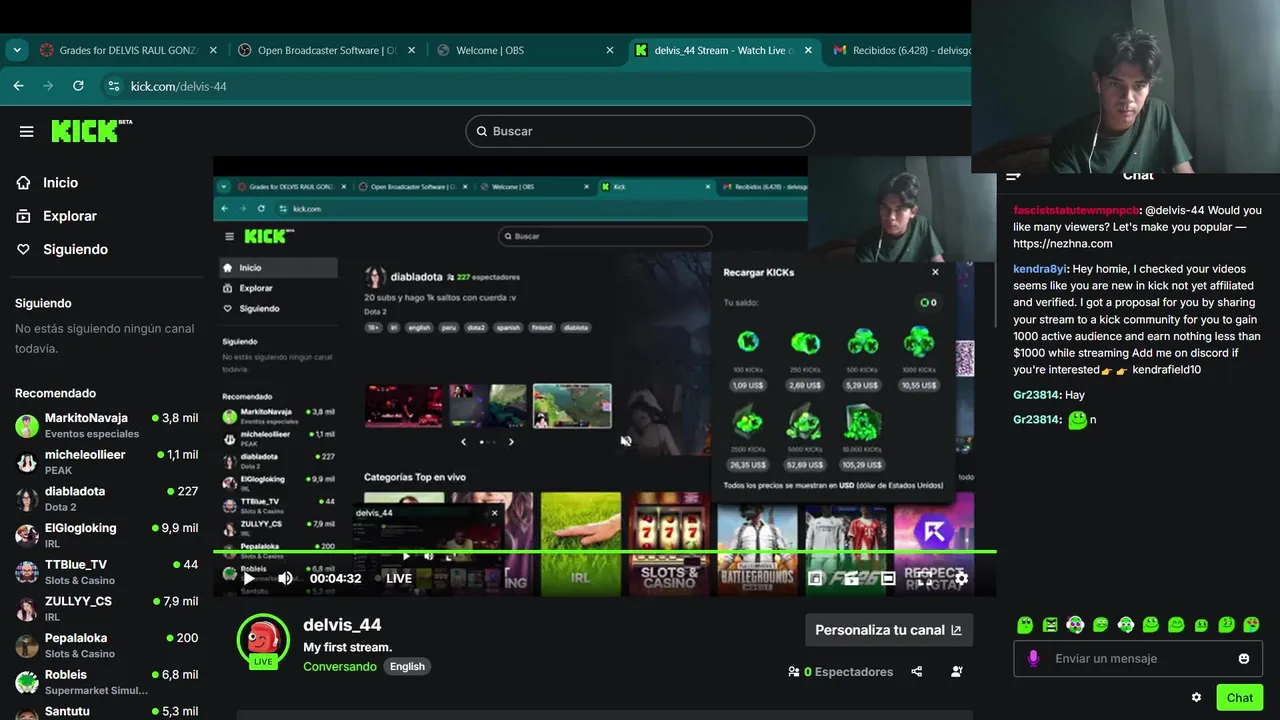The height and width of the screenshot is (720, 1280).
Task: Open the tab search dropdown arrow
Action: (17, 50)
